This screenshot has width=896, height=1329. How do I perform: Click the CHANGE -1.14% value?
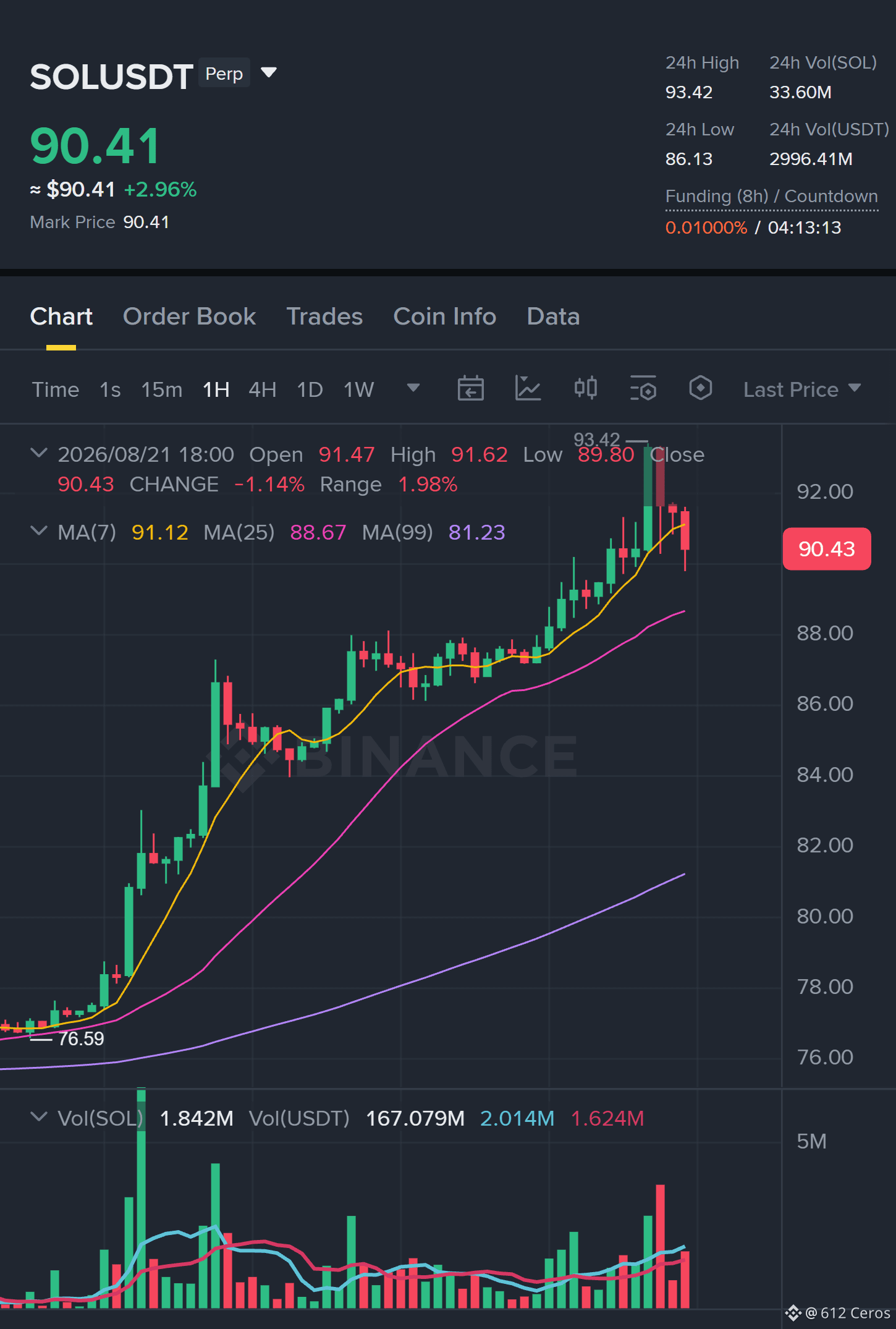click(269, 484)
